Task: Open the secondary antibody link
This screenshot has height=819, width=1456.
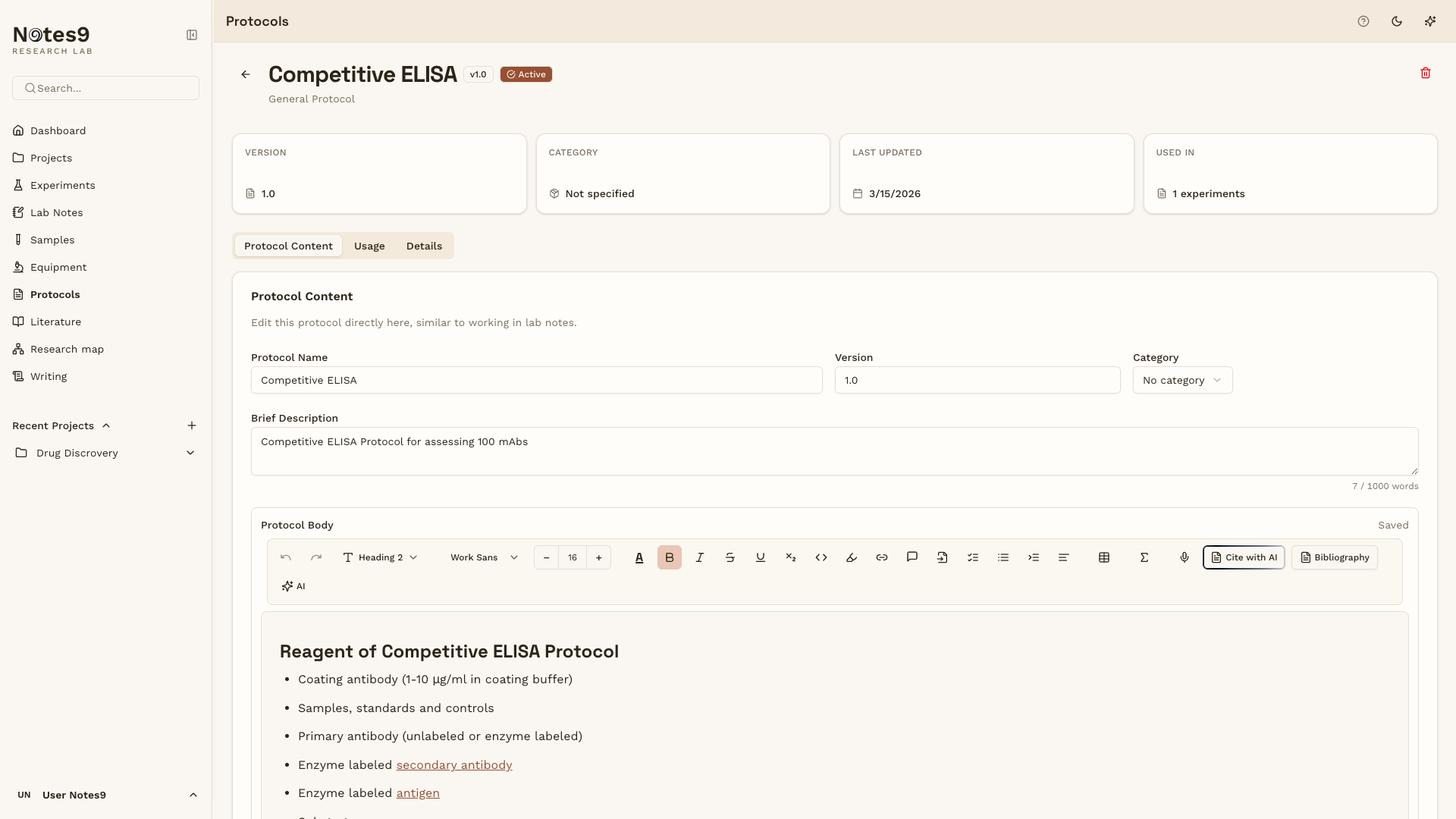Action: coord(454,764)
